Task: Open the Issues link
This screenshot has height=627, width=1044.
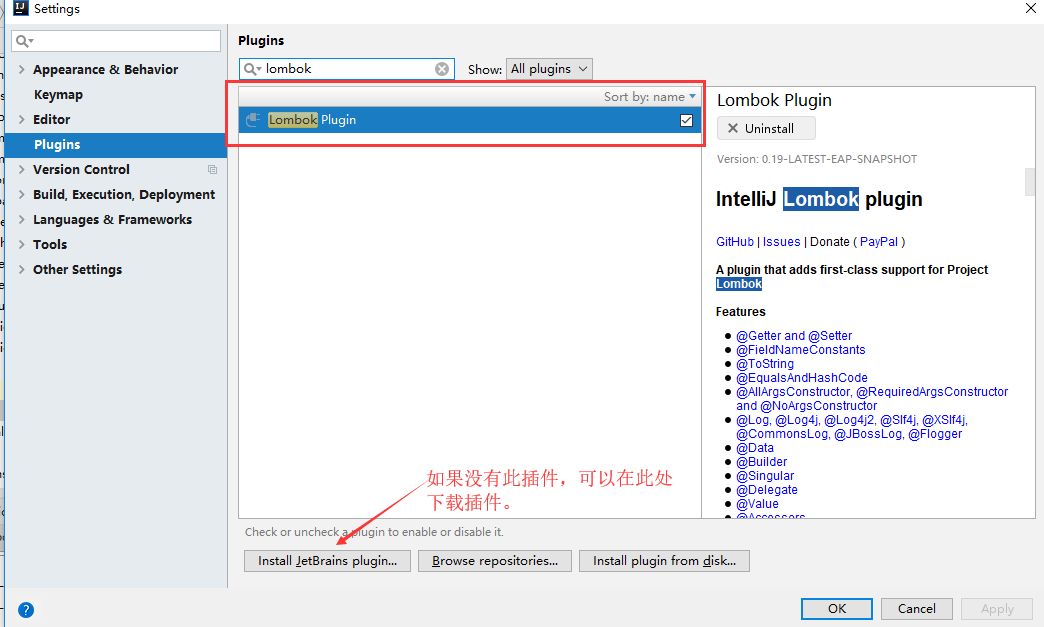Action: (782, 242)
